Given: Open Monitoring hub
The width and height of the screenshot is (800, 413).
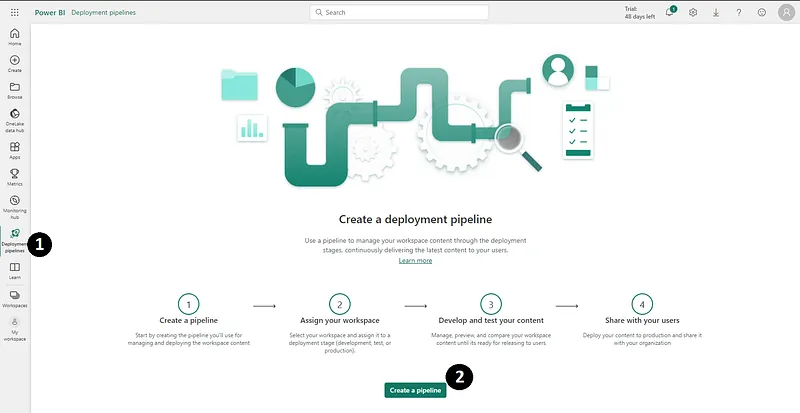Looking at the screenshot, I should 15,207.
